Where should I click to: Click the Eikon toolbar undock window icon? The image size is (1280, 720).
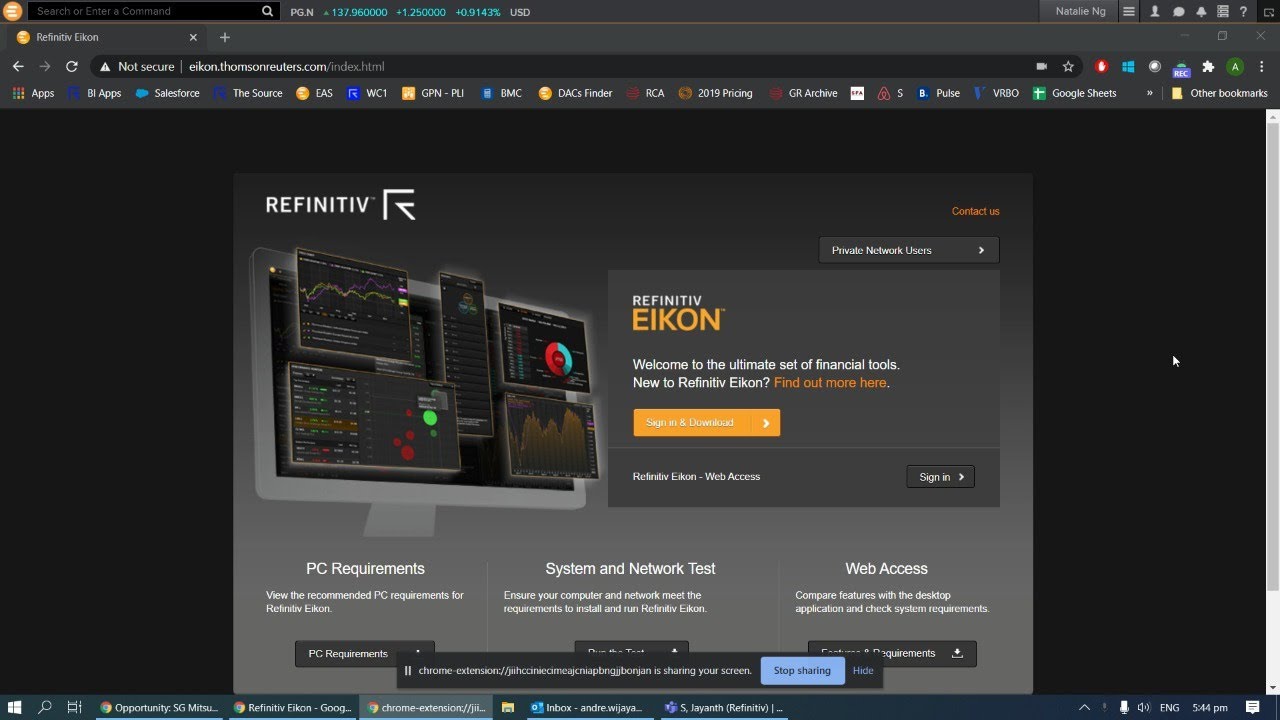coord(1268,11)
